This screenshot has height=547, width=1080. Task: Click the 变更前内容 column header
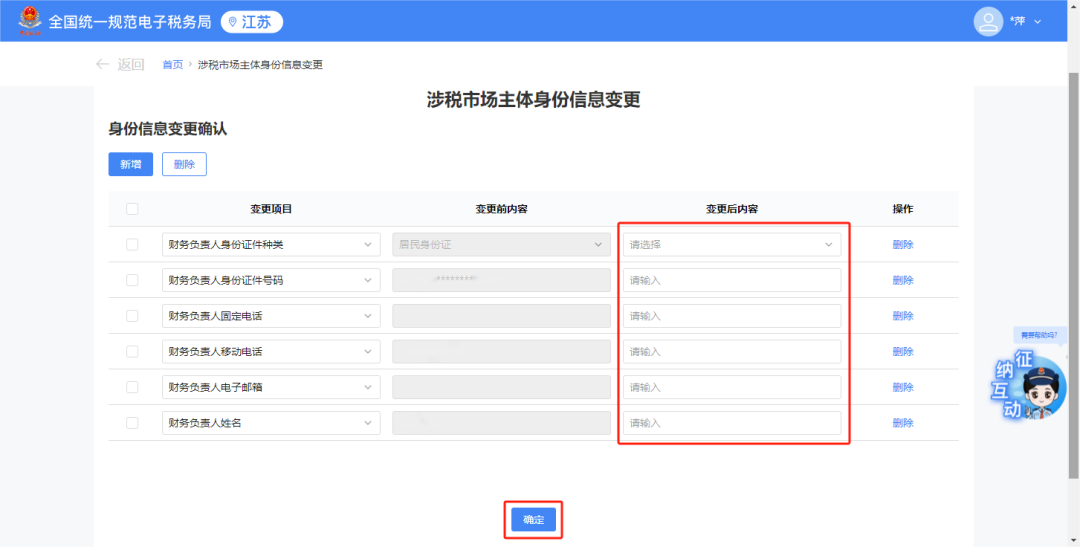pyautogui.click(x=501, y=209)
